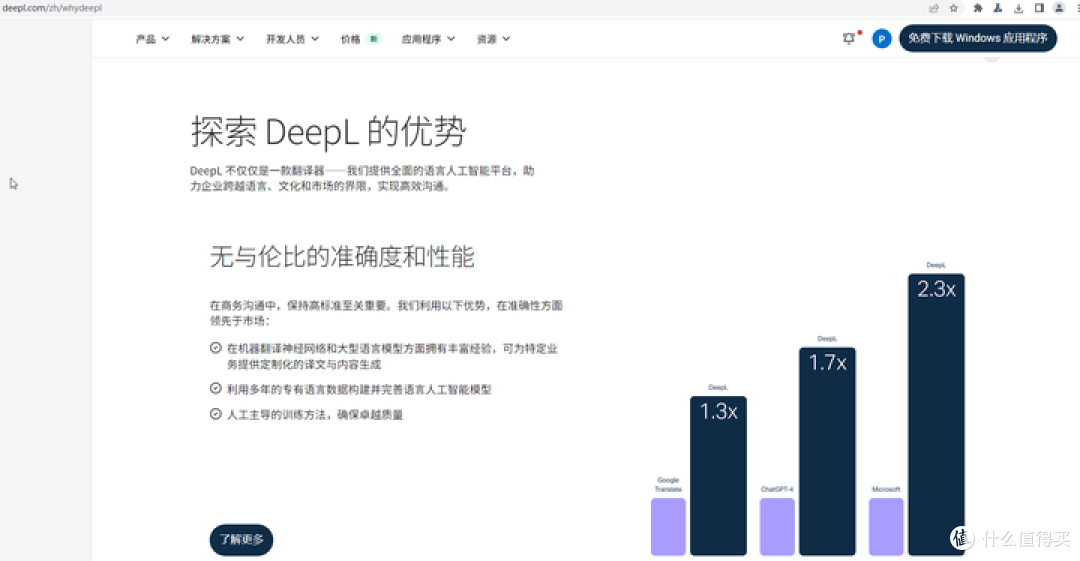Image resolution: width=1080 pixels, height=561 pixels.
Task: Open the 价格 pricing page
Action: click(351, 39)
